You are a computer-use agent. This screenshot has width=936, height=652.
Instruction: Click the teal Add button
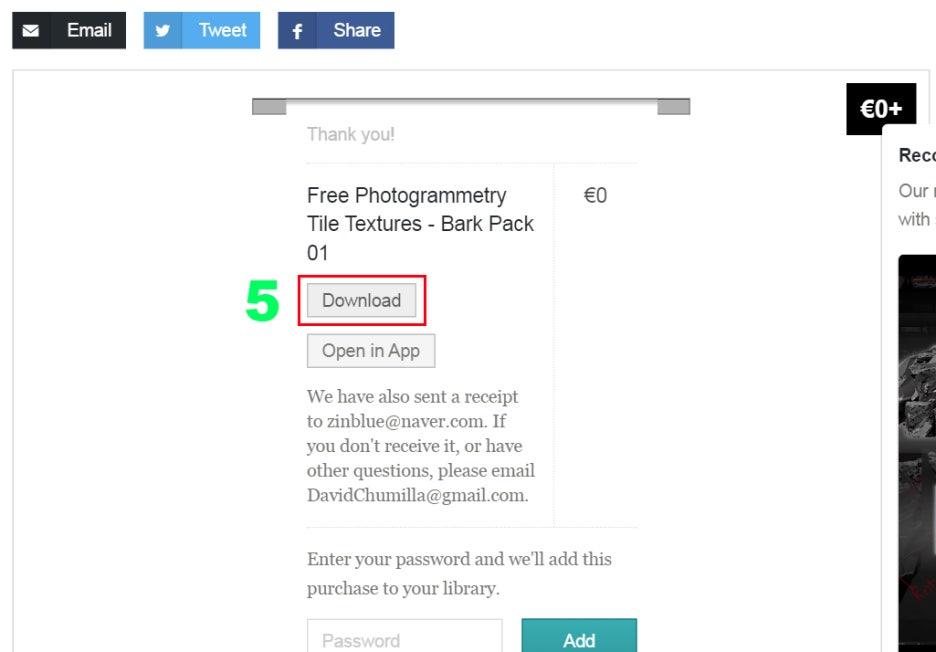click(x=579, y=638)
